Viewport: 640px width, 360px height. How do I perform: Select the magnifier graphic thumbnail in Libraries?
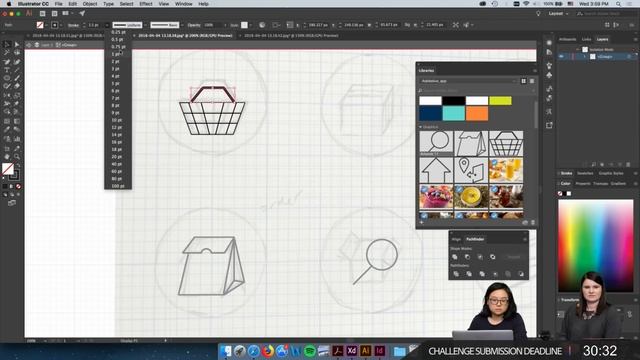[436, 143]
